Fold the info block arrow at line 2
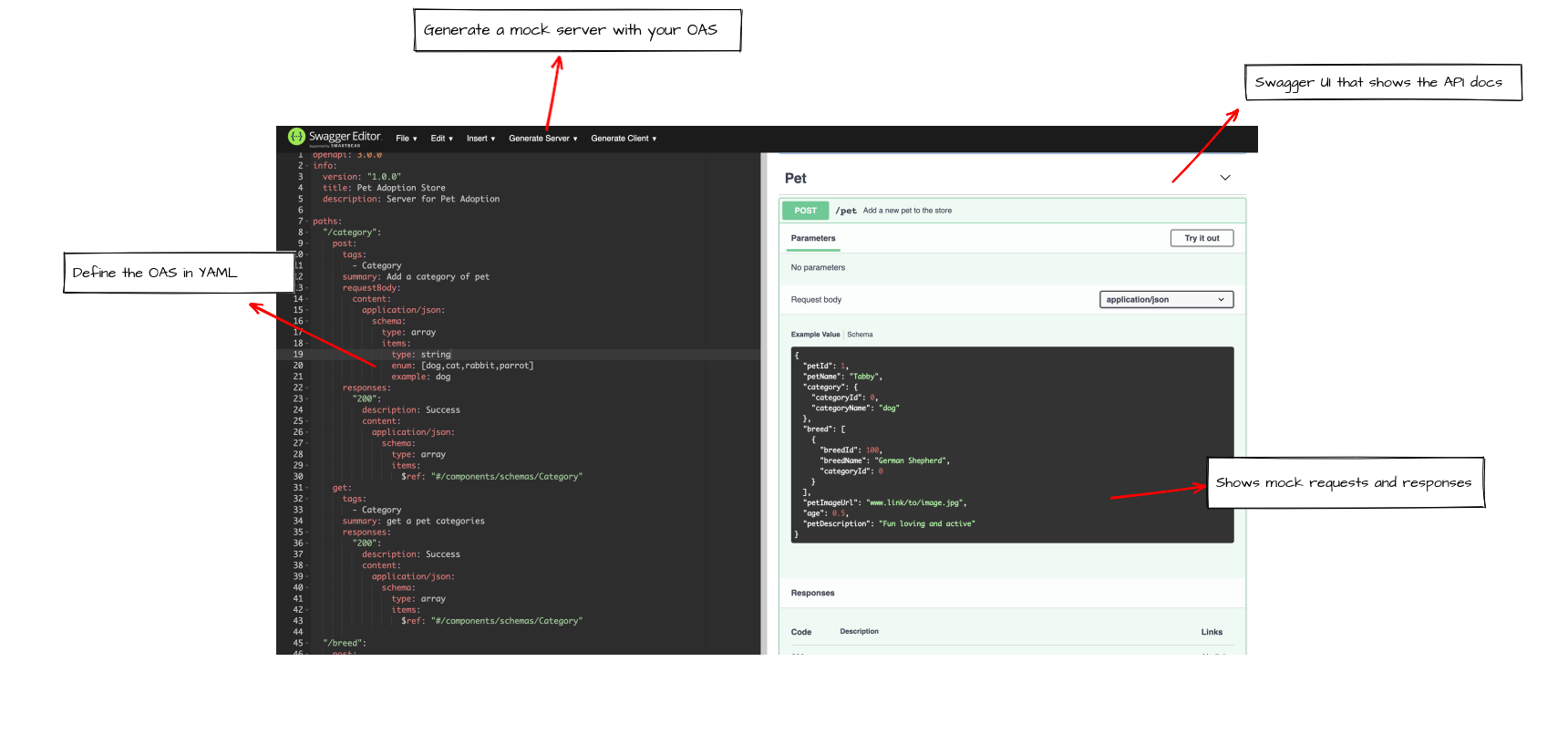1568x755 pixels. (307, 166)
